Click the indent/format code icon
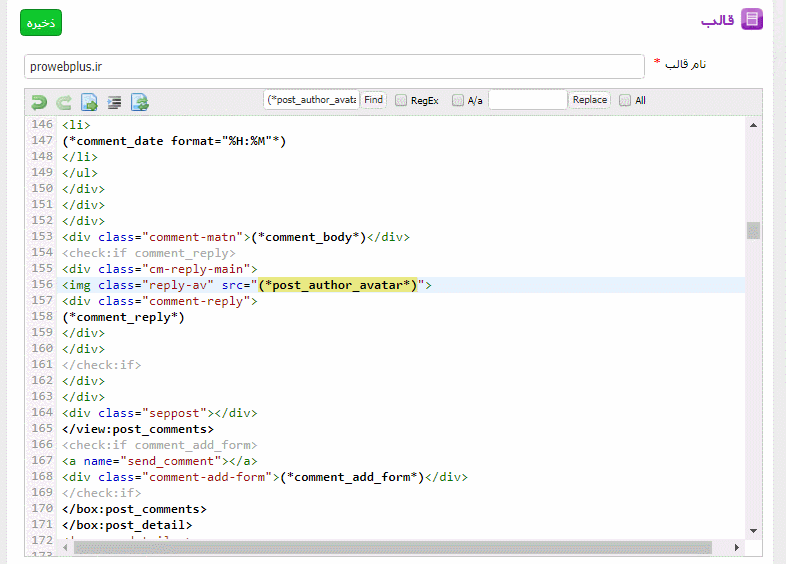Viewport: 786px width, 564px height. click(x=115, y=101)
